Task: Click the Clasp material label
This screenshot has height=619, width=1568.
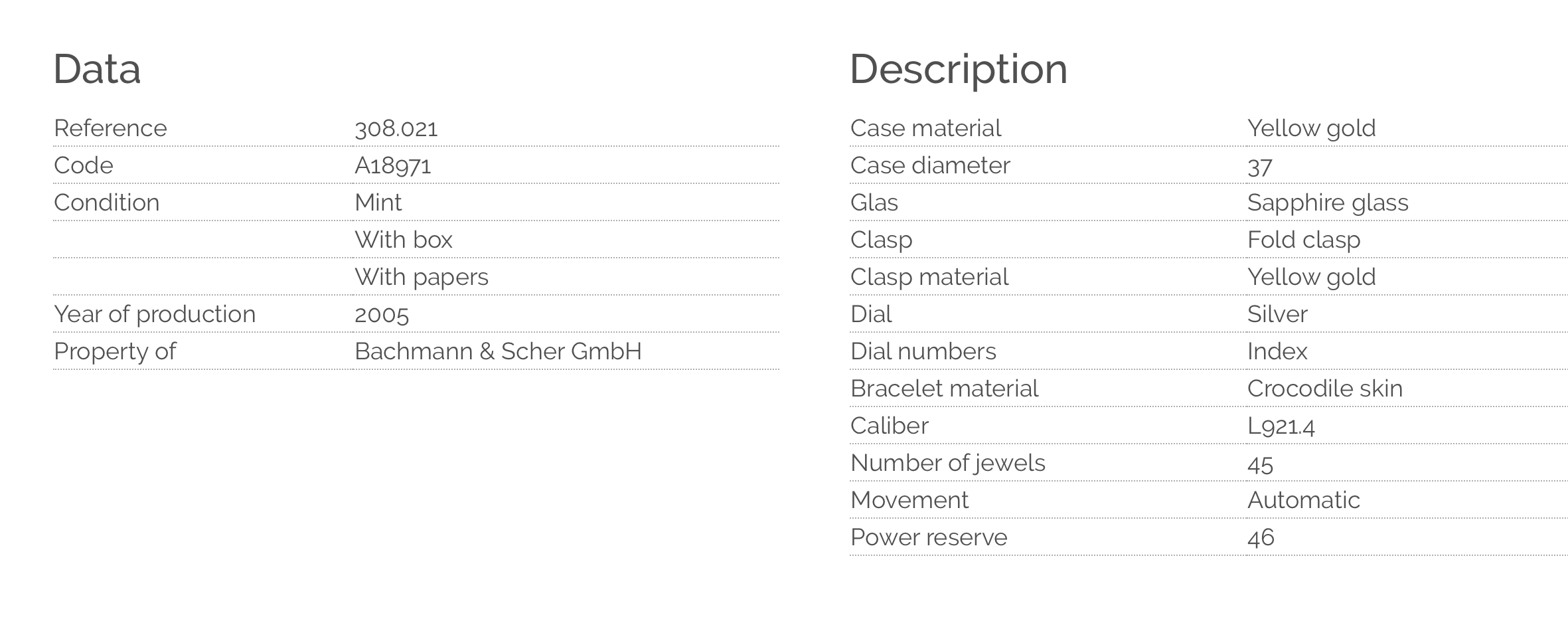Action: [x=929, y=277]
